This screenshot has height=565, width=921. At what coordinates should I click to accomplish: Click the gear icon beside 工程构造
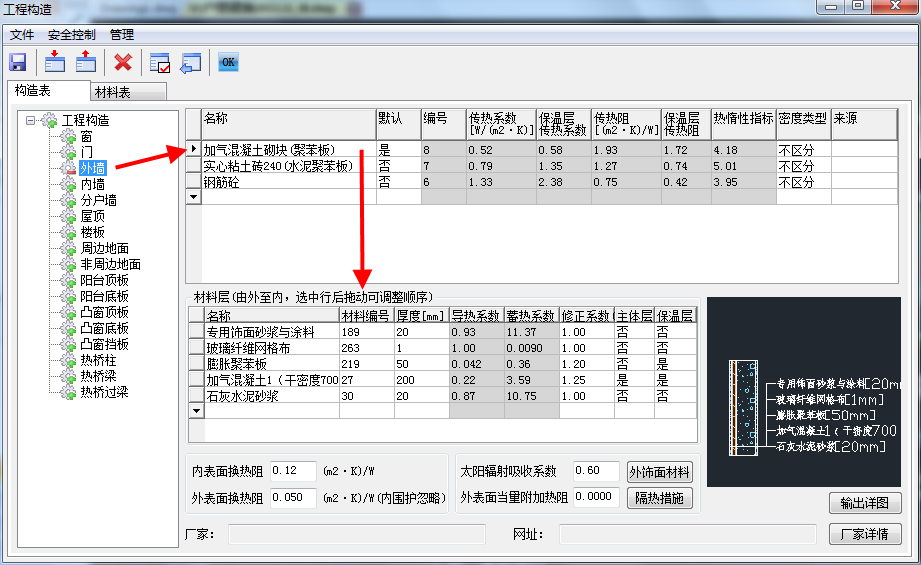coord(49,120)
